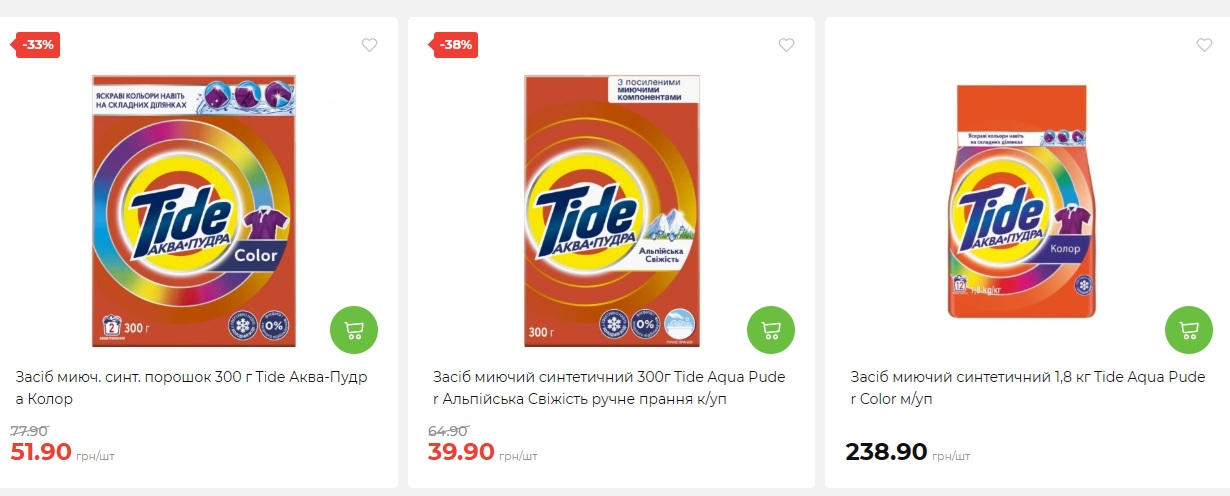The image size is (1230, 496).
Task: Add Tide Color 1,8 кг bag to cart
Action: click(x=1189, y=330)
